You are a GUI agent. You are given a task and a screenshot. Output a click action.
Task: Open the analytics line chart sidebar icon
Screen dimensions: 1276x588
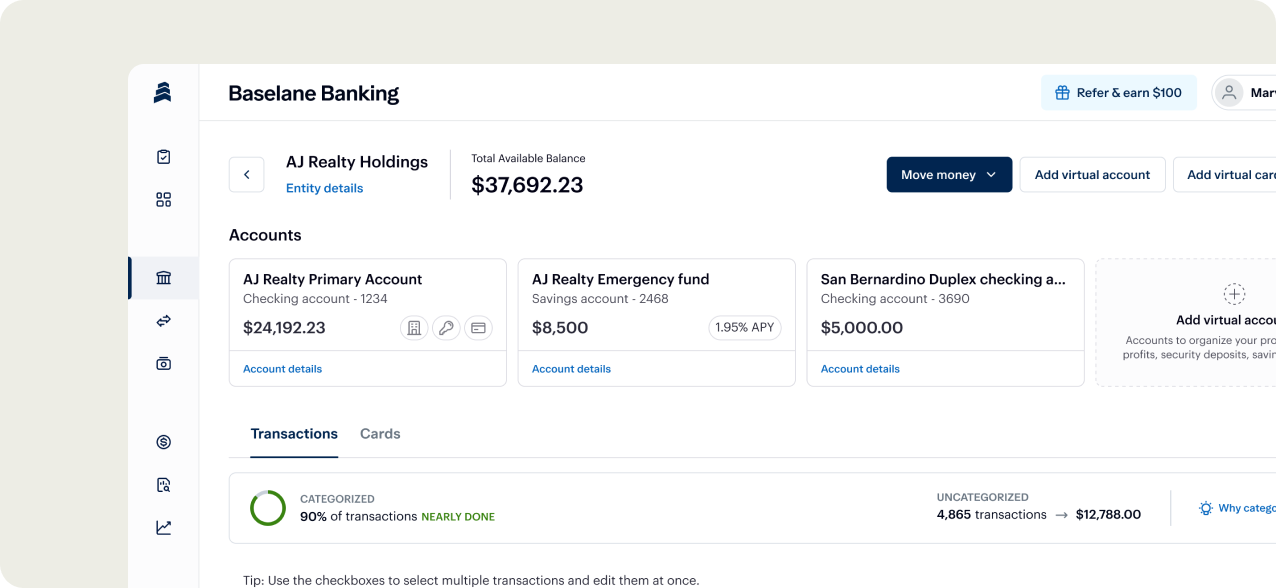(164, 528)
